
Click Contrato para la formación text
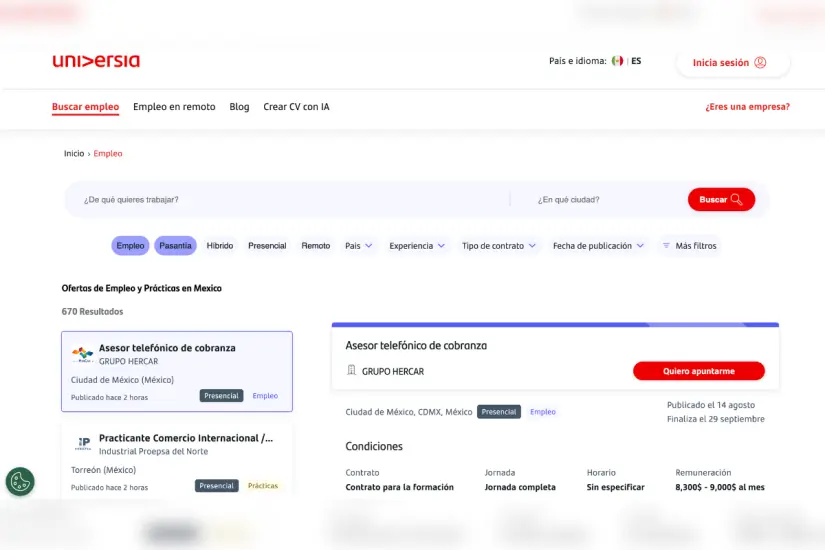tap(399, 487)
